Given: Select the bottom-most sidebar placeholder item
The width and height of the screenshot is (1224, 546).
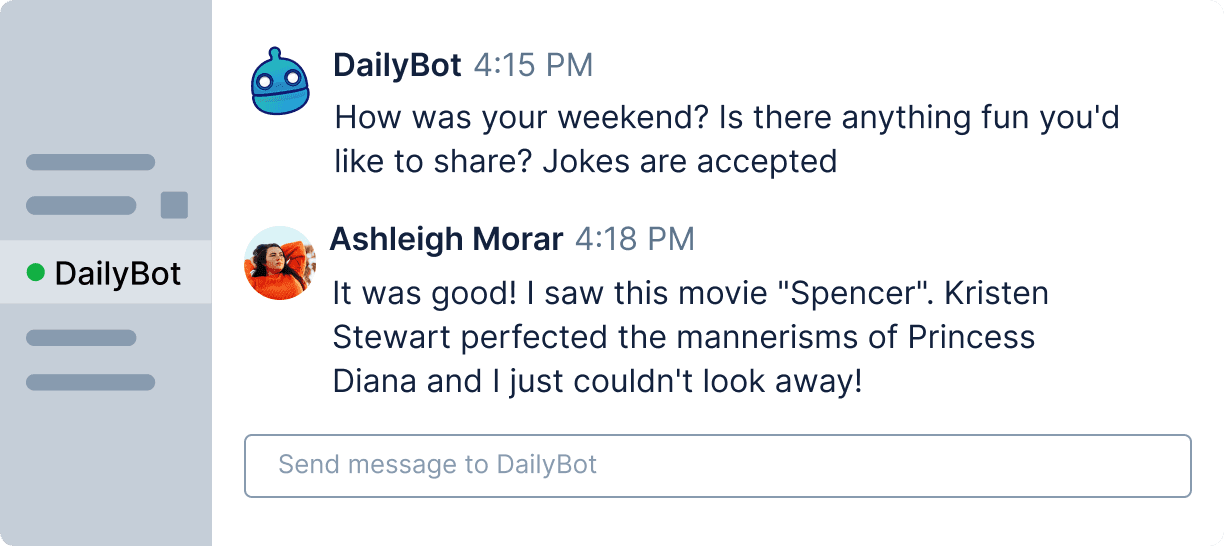Looking at the screenshot, I should (x=90, y=382).
